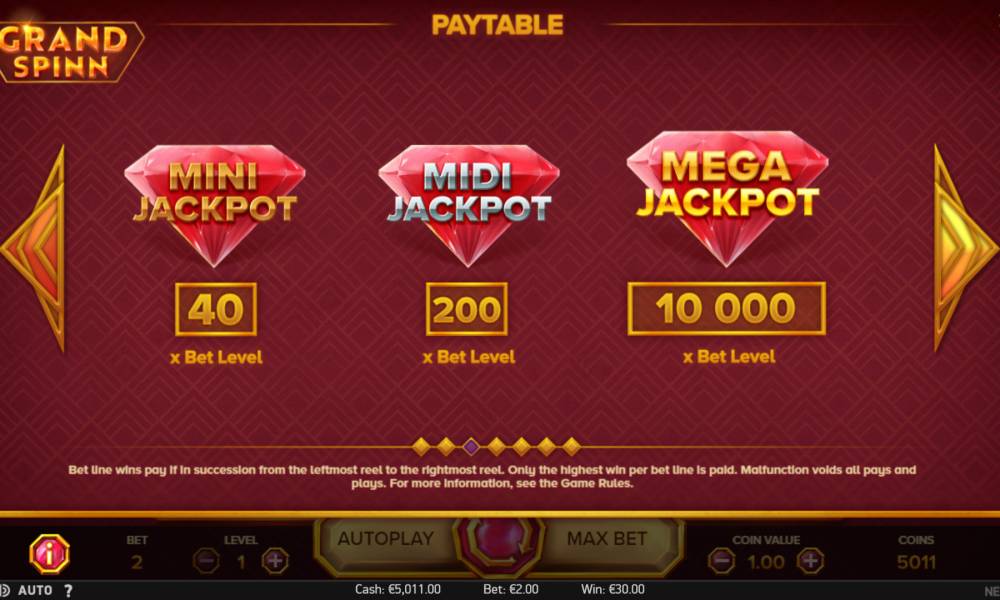Close paytable with the info button

tap(49, 553)
